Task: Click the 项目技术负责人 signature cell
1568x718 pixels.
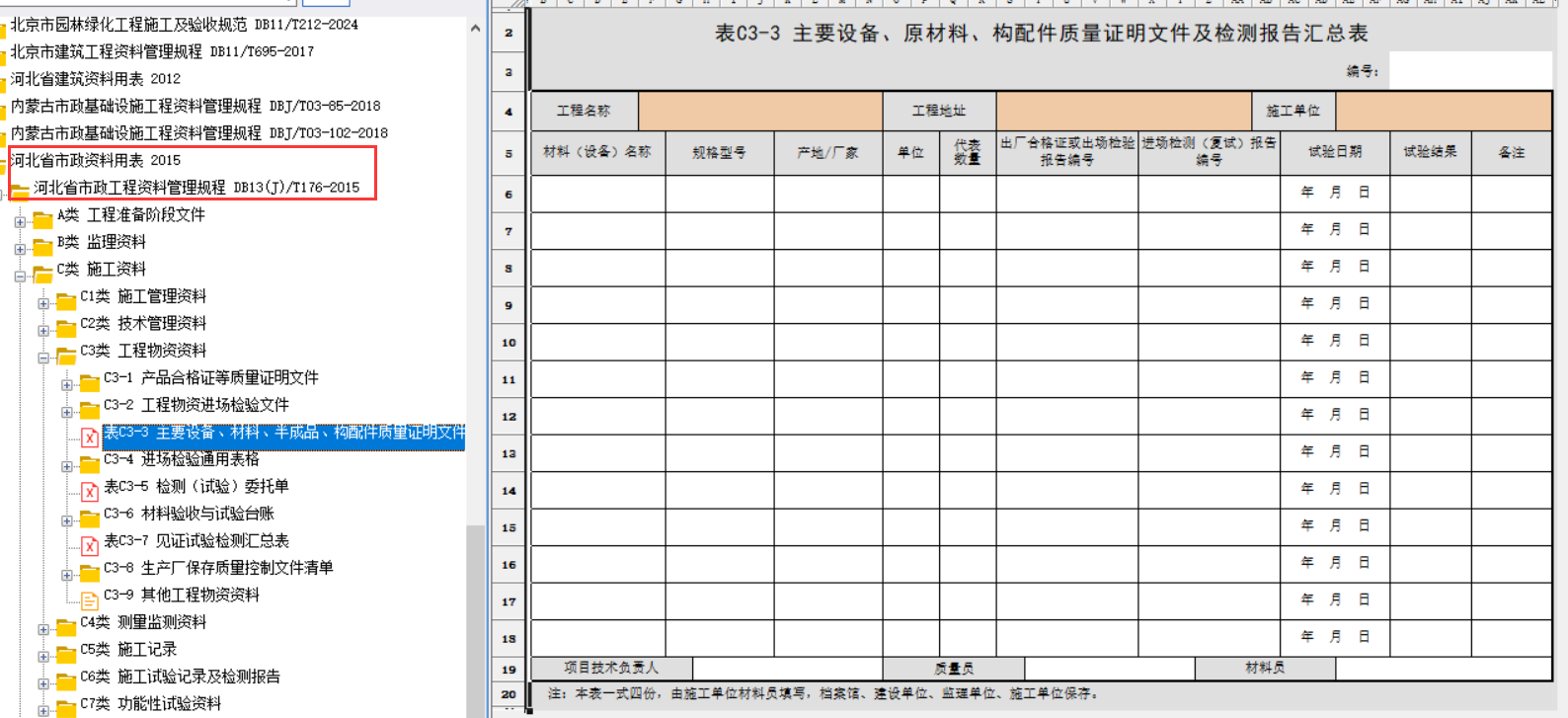Action: [x=787, y=669]
